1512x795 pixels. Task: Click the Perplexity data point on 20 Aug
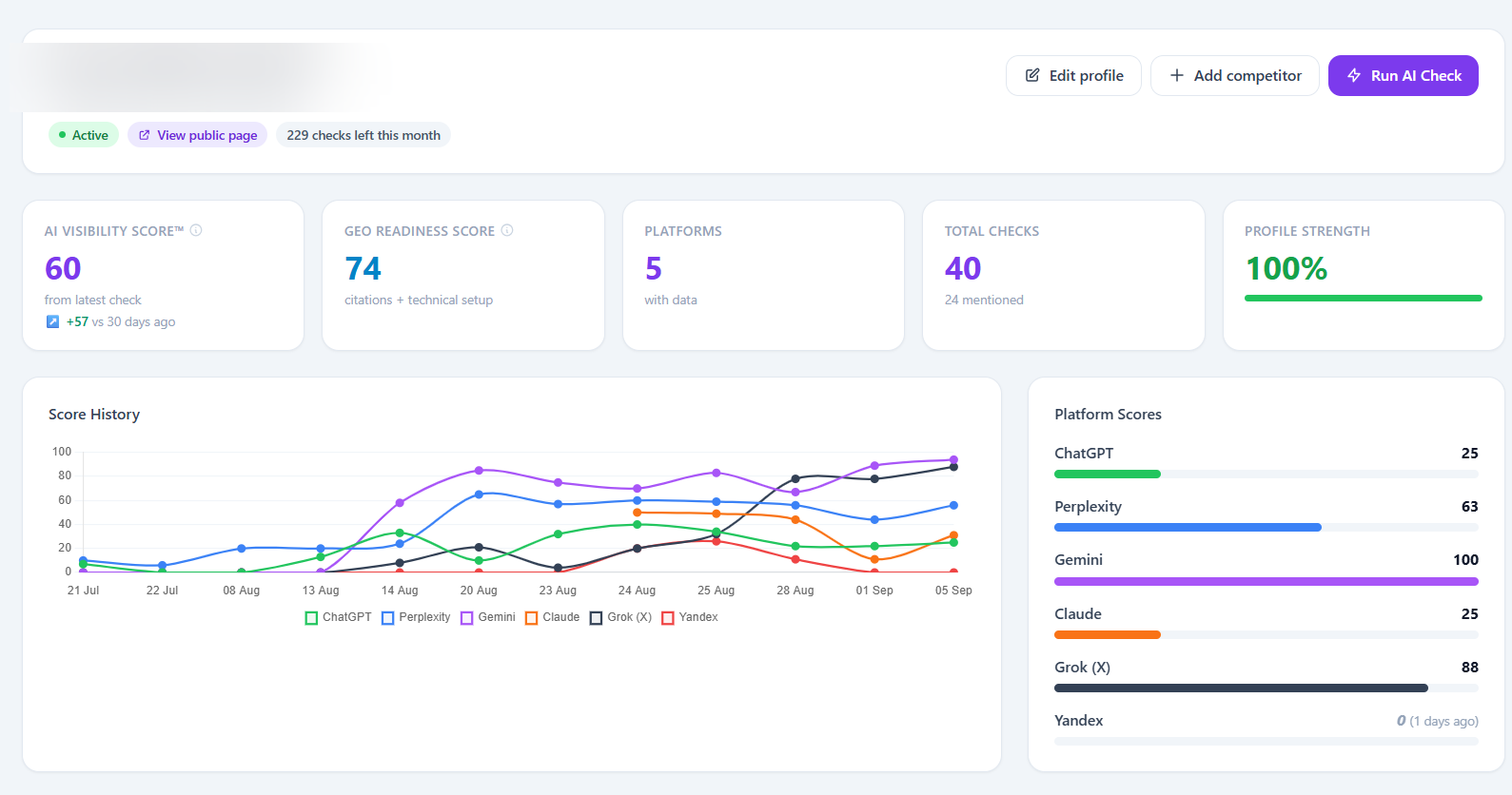tap(479, 494)
